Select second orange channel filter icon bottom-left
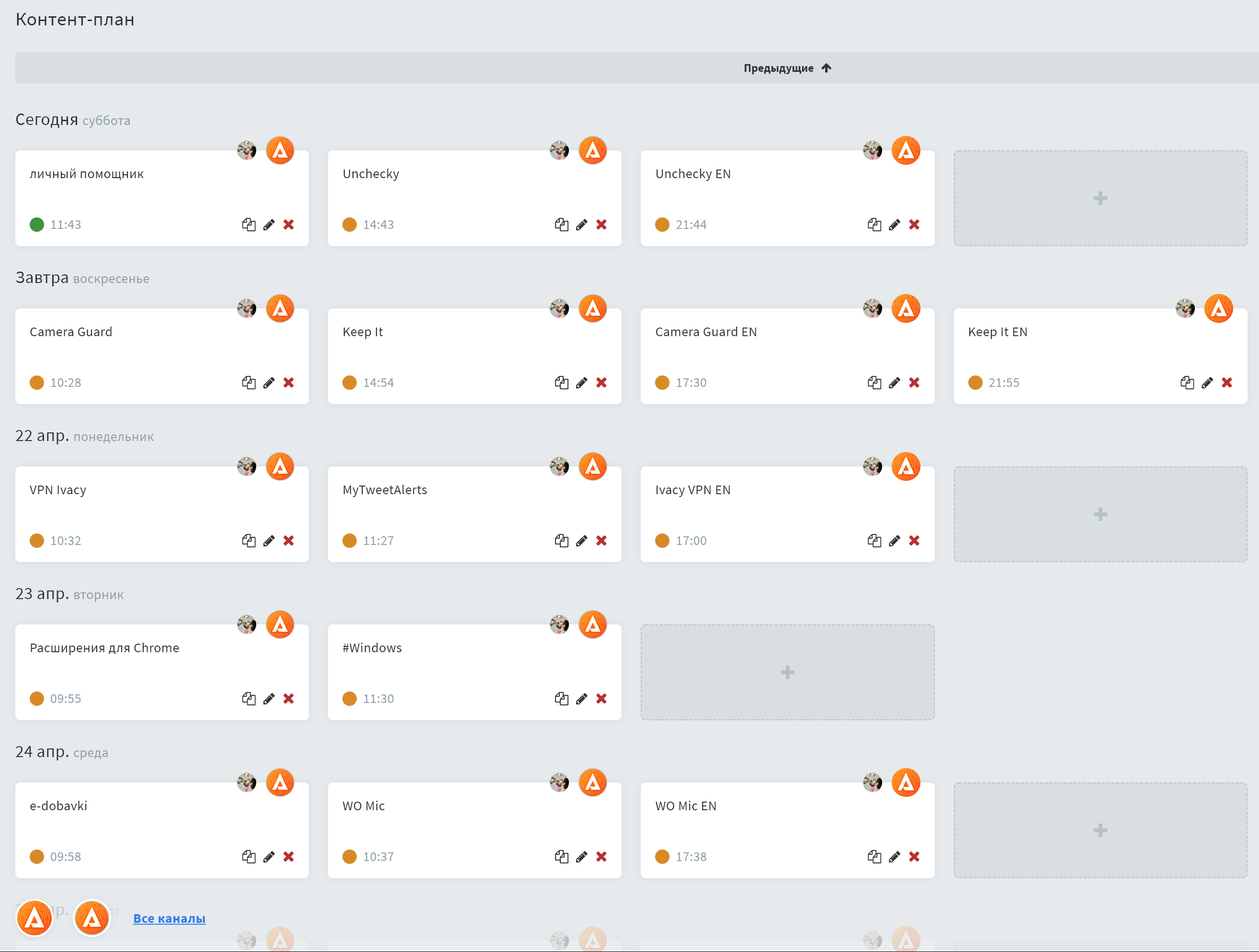The height and width of the screenshot is (952, 1259). [x=91, y=918]
